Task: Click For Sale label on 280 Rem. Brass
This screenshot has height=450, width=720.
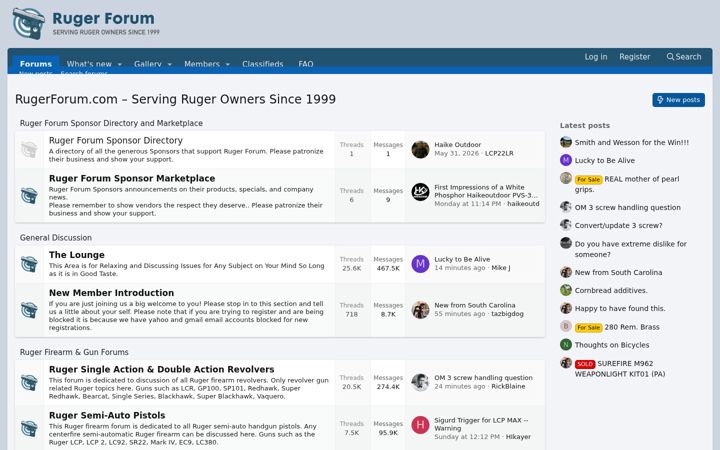Action: point(588,327)
